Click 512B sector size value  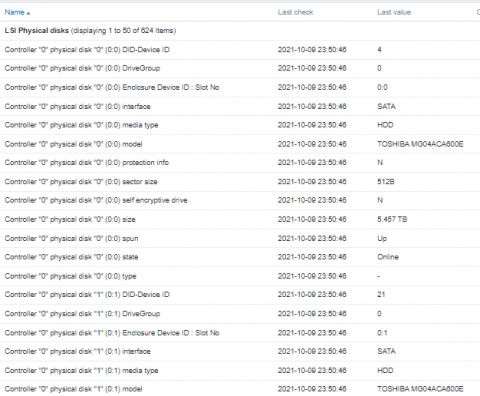(386, 182)
